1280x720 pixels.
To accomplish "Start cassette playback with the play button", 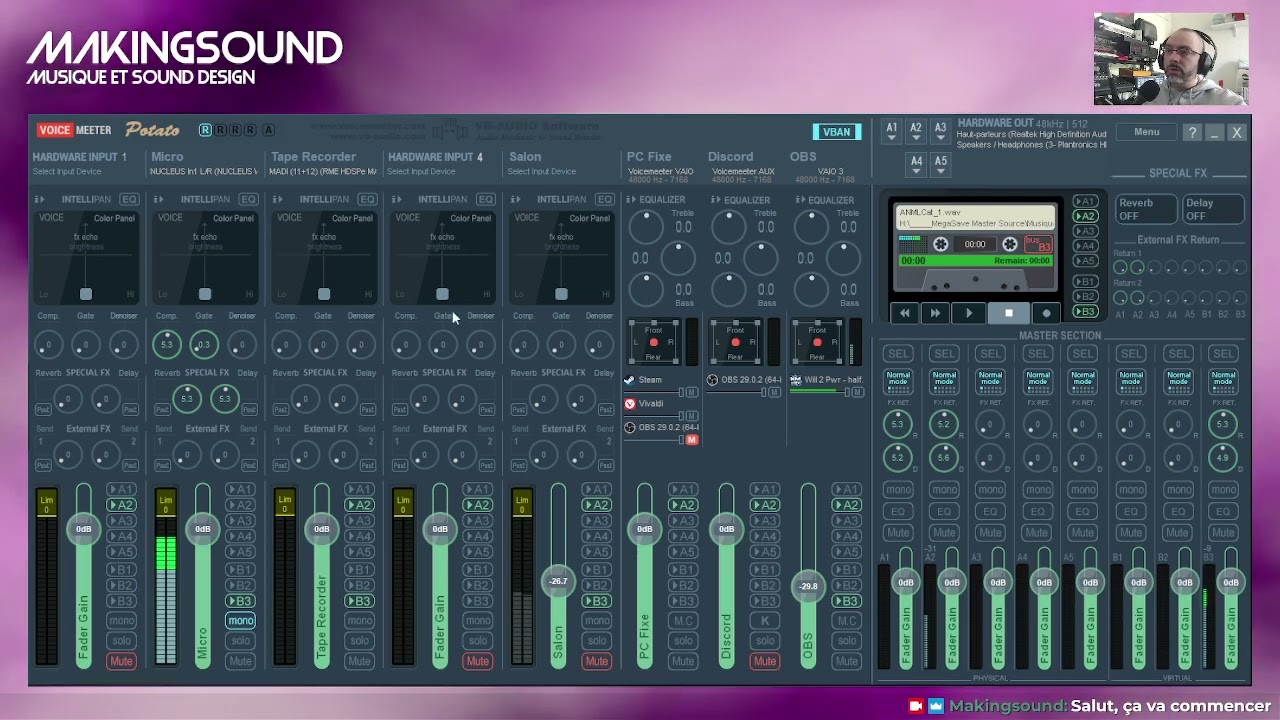I will pos(968,313).
